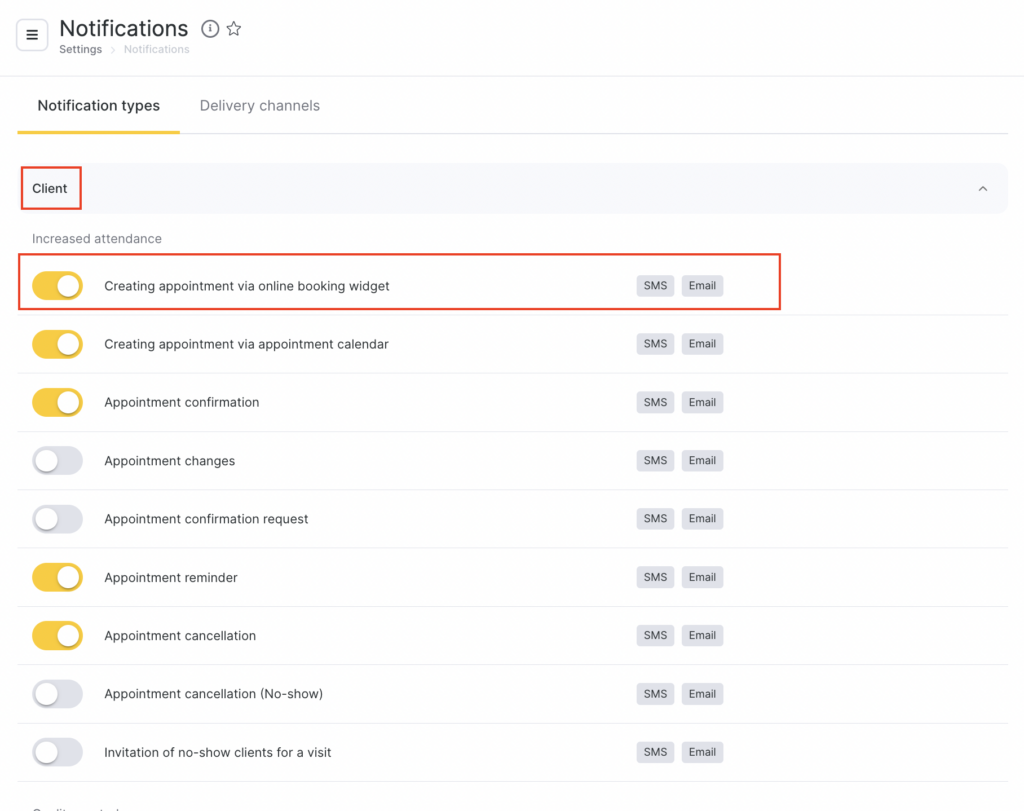The image size is (1024, 811).
Task: Turn off the Appointment reminder toggle
Action: coord(58,577)
